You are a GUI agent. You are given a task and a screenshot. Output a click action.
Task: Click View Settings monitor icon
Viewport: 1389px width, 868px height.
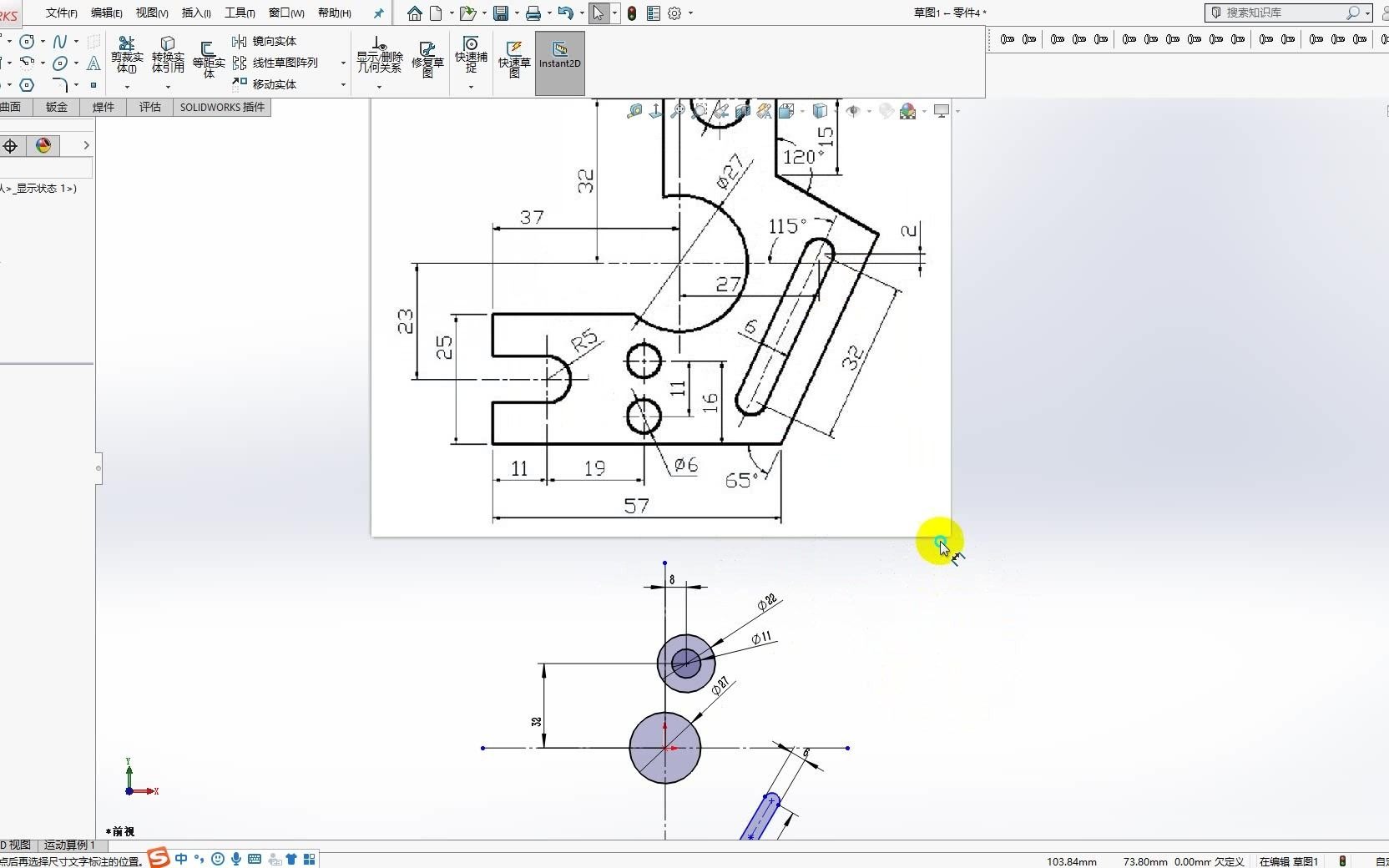pyautogui.click(x=942, y=111)
